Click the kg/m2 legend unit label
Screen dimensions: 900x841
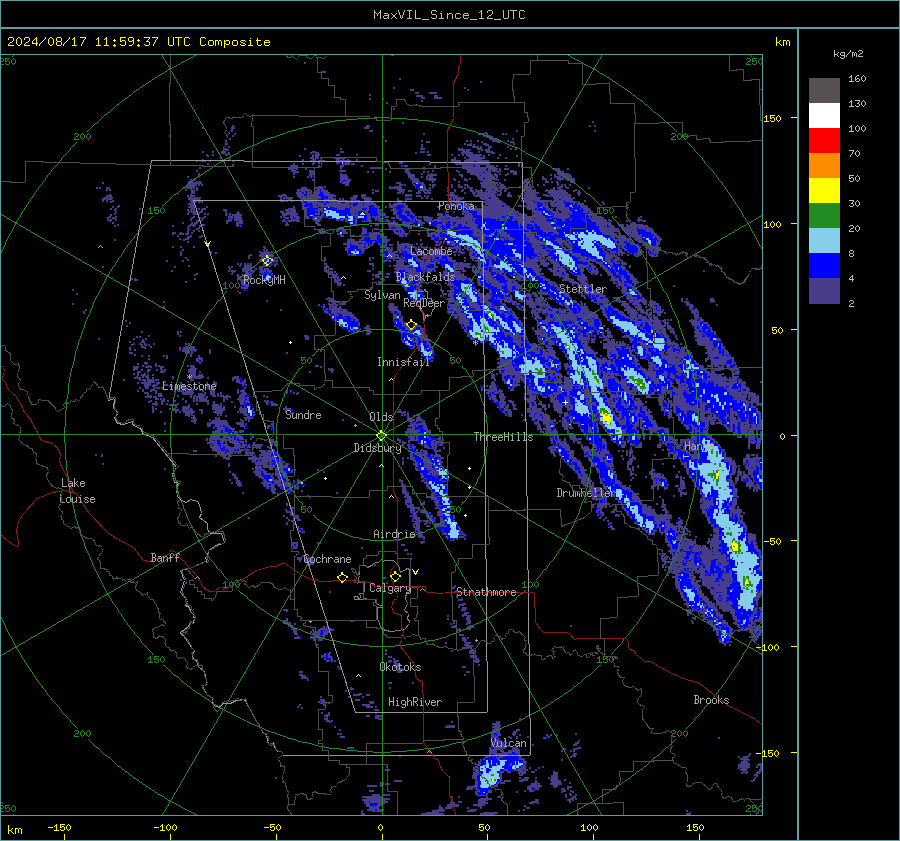(848, 54)
